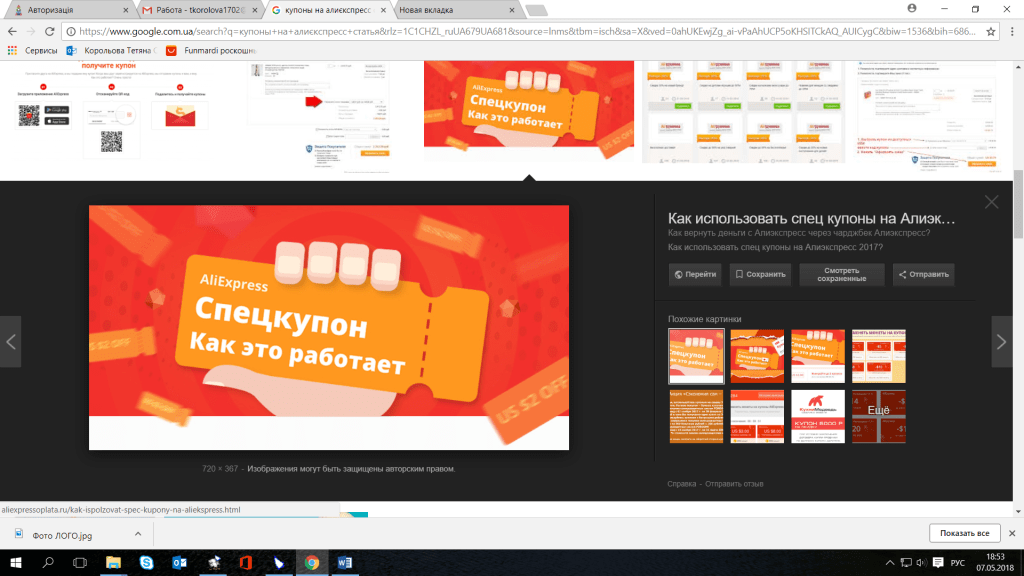Open a new browser tab
Image resolution: width=1024 pixels, height=576 pixels.
[x=536, y=10]
